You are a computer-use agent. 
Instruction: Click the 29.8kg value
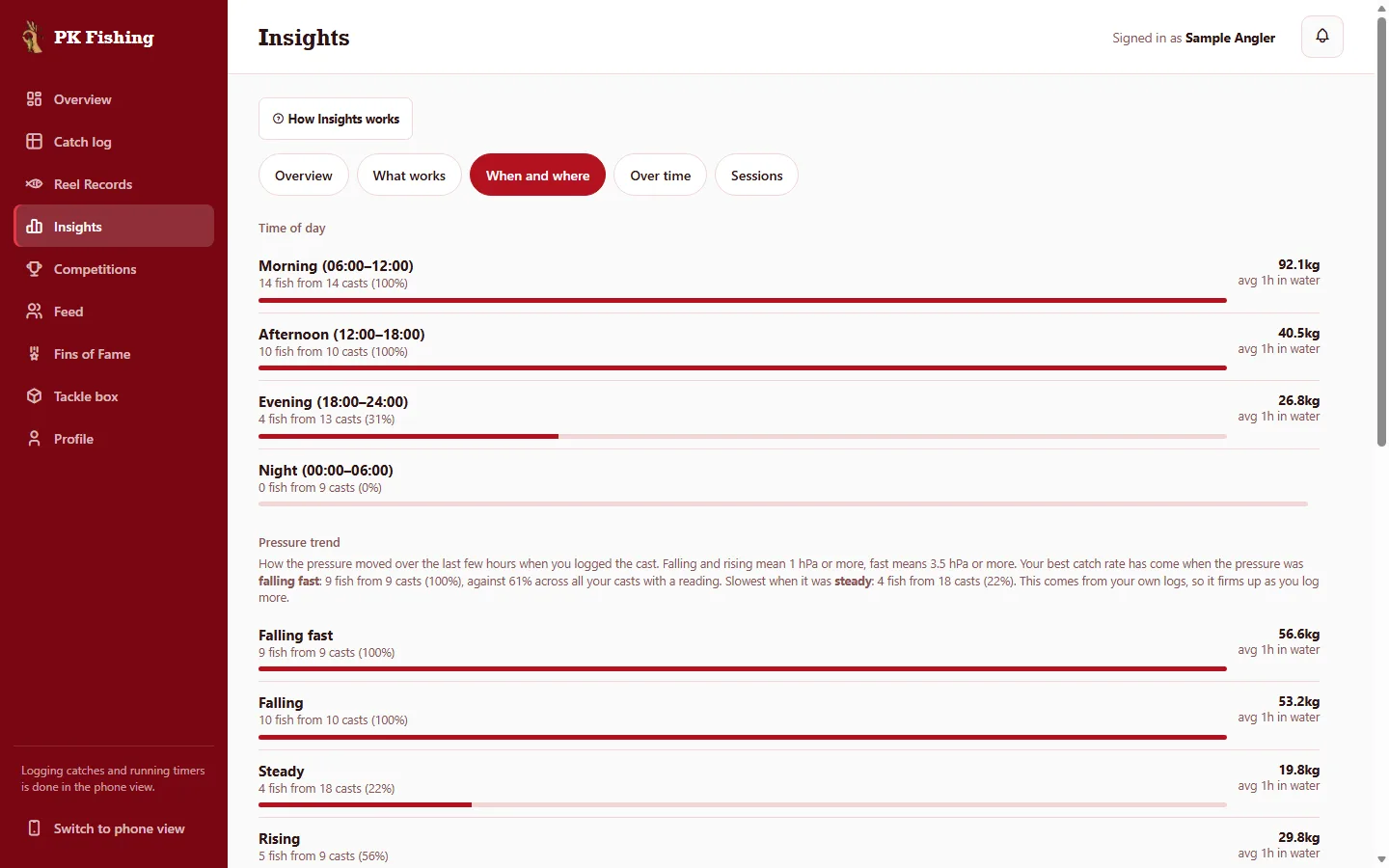[1298, 837]
